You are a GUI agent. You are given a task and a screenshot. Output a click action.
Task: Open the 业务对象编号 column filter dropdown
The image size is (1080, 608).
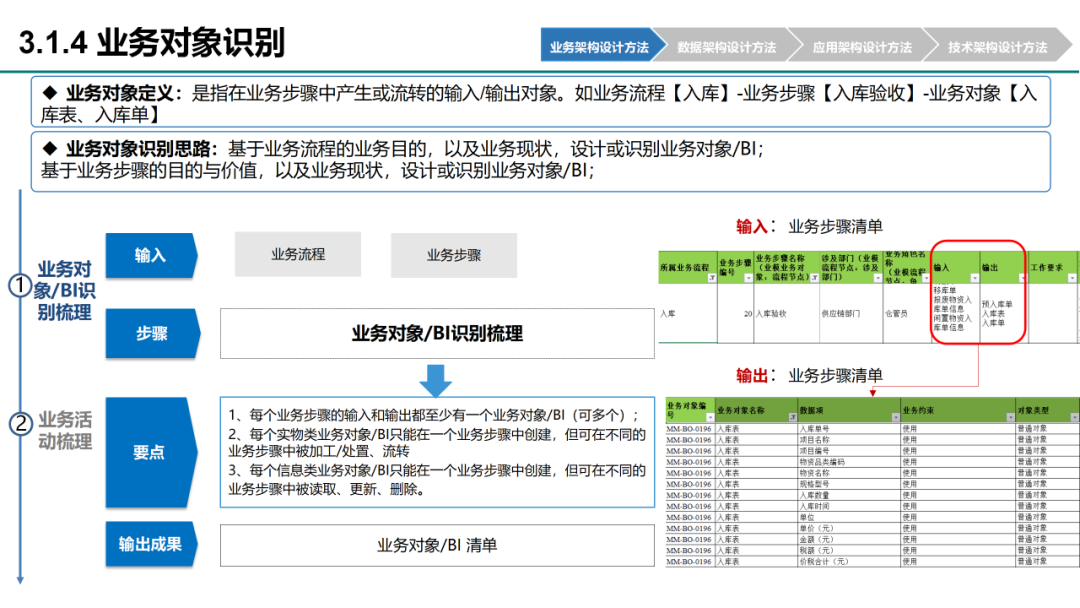click(710, 417)
